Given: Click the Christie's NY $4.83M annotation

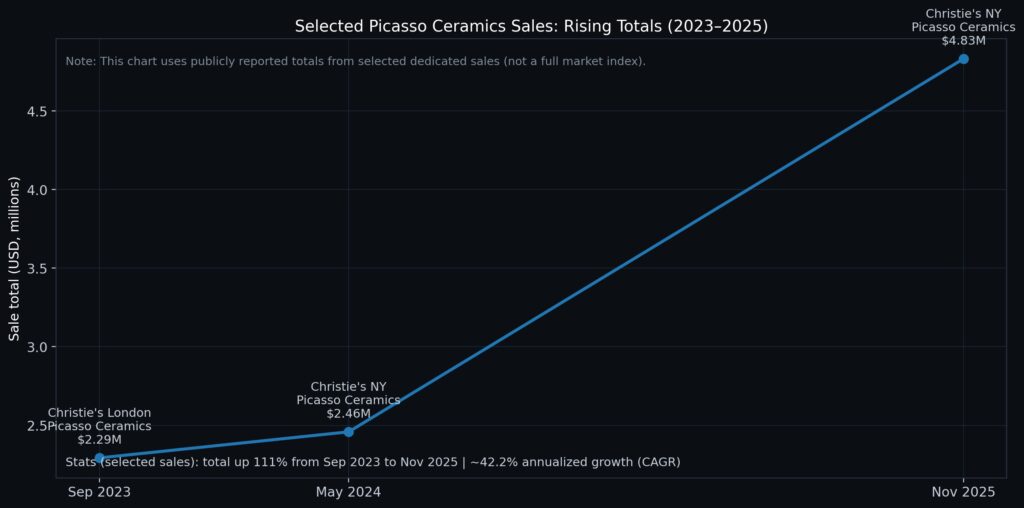Looking at the screenshot, I should [963, 27].
